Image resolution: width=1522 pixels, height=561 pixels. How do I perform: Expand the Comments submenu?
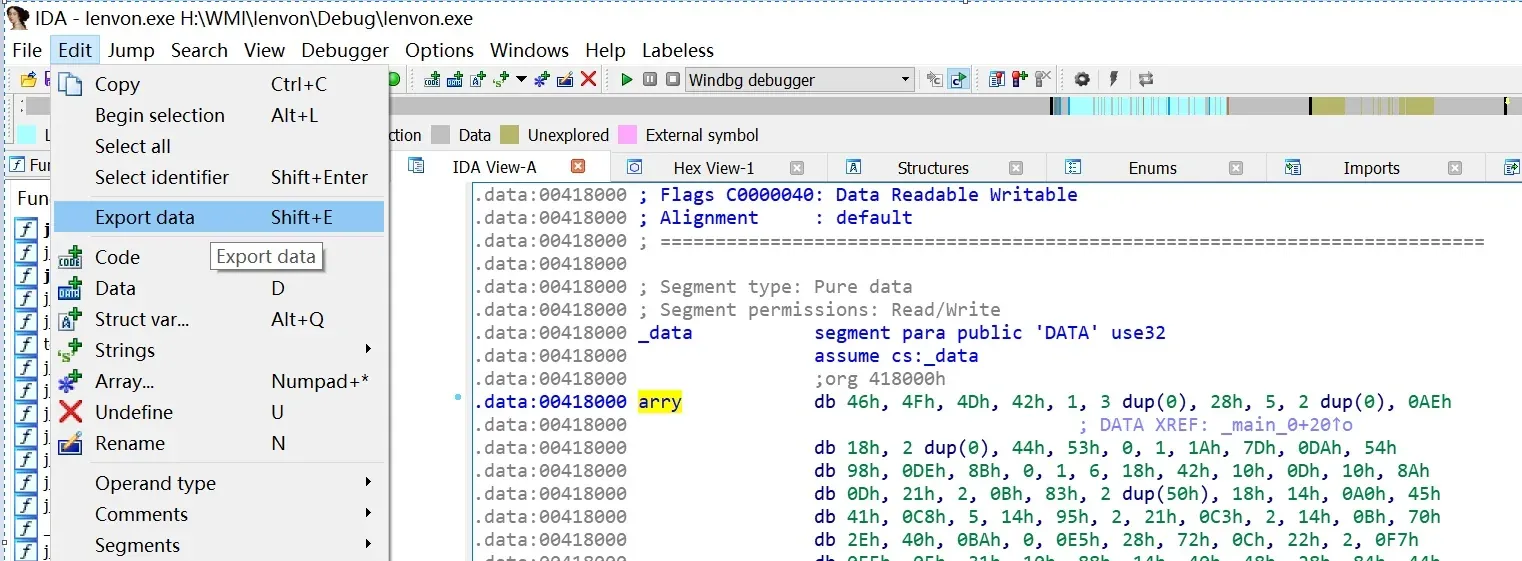tap(219, 514)
